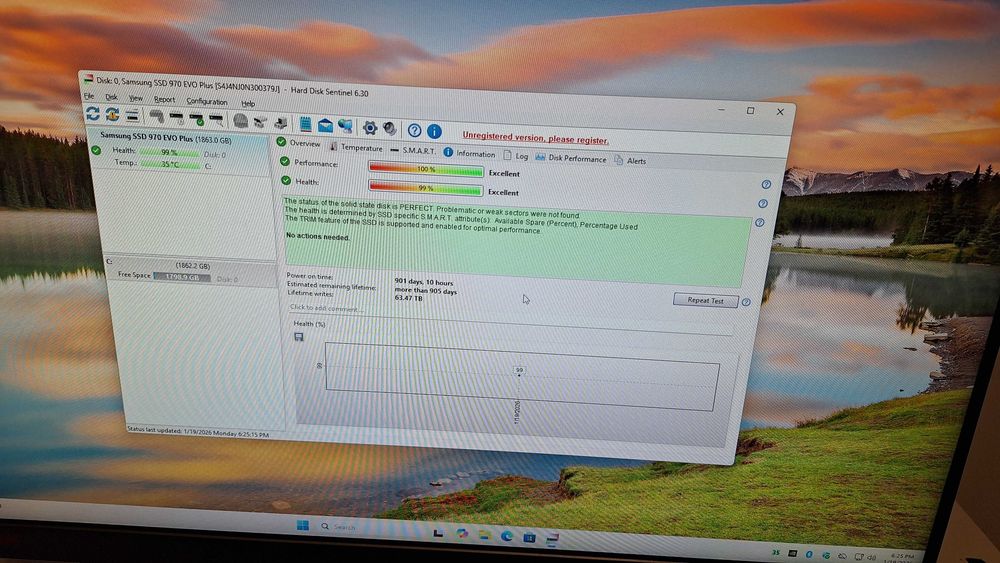Switch to the Temperature tab
The width and height of the screenshot is (1000, 563).
357,147
